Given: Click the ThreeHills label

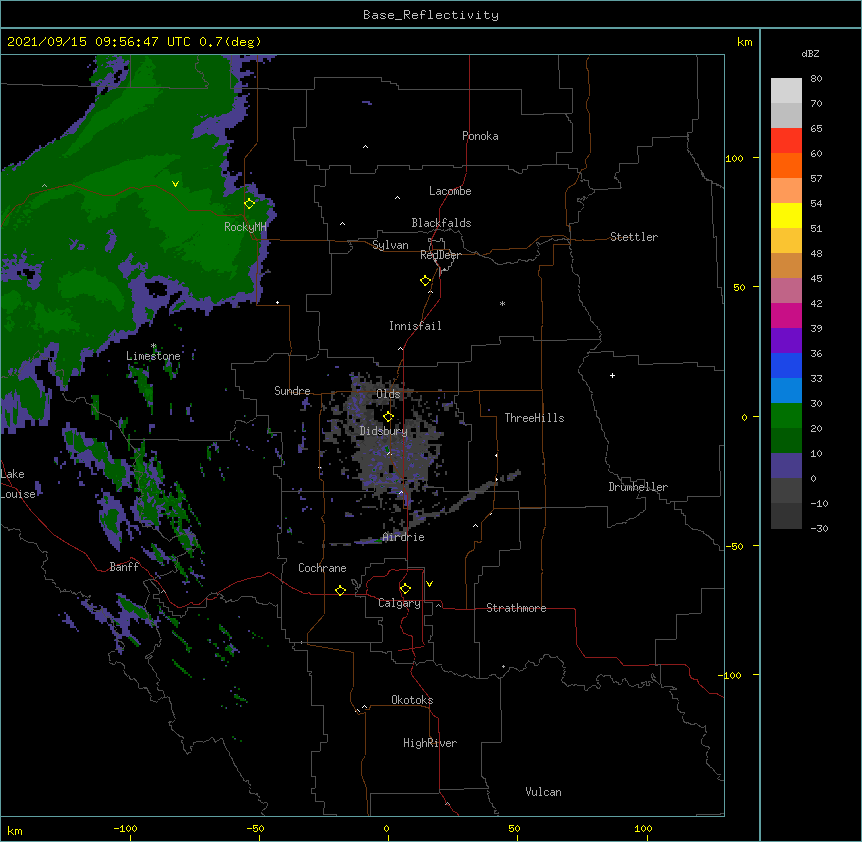Looking at the screenshot, I should [534, 418].
